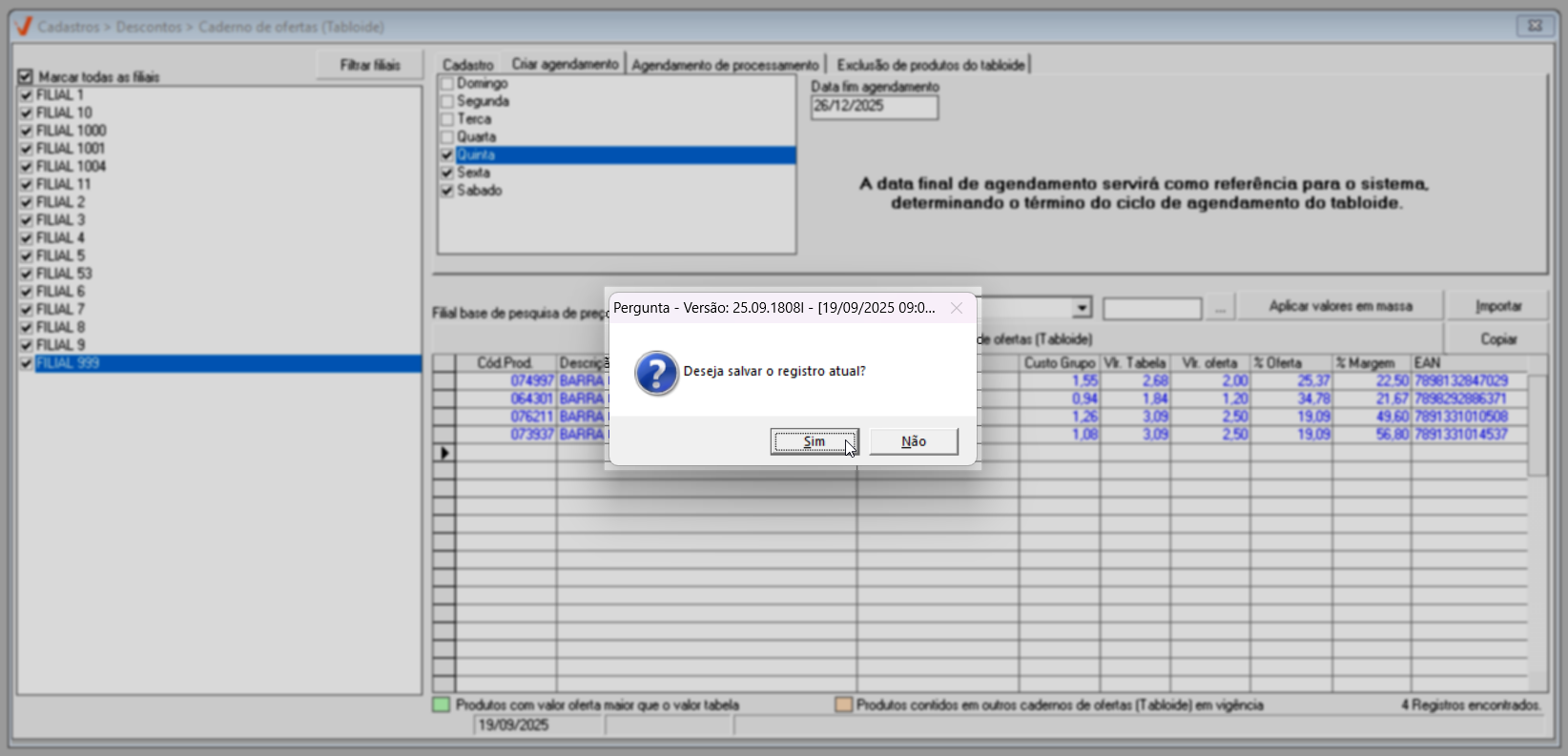
Task: Toggle the FILIAL 1004 checkbox
Action: tap(26, 166)
